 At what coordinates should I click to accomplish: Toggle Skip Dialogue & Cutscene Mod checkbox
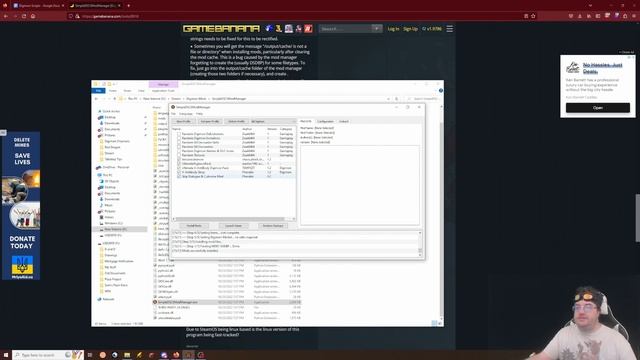point(179,176)
